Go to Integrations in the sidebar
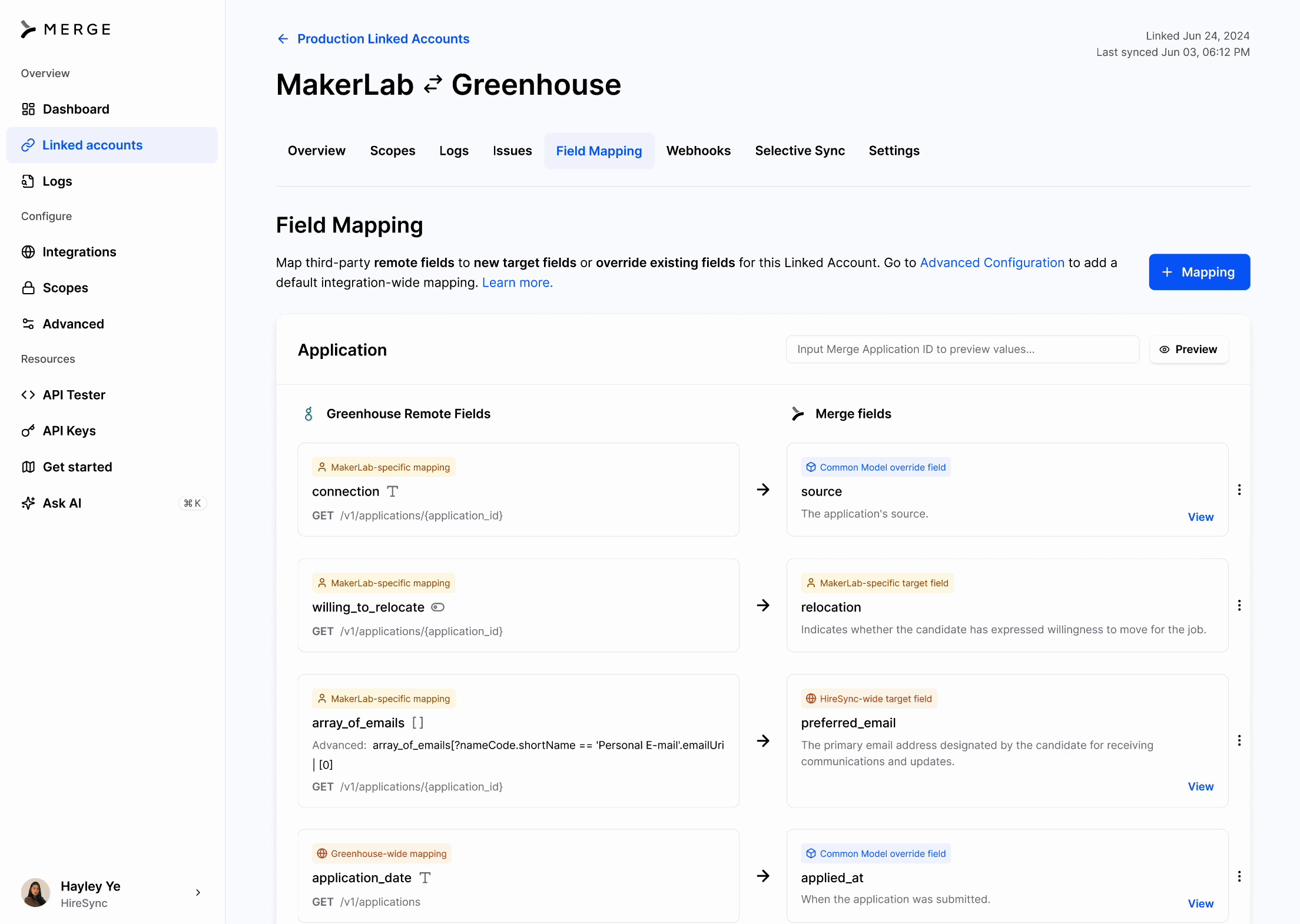Screen dimensions: 1300x924 (x=112, y=252)
